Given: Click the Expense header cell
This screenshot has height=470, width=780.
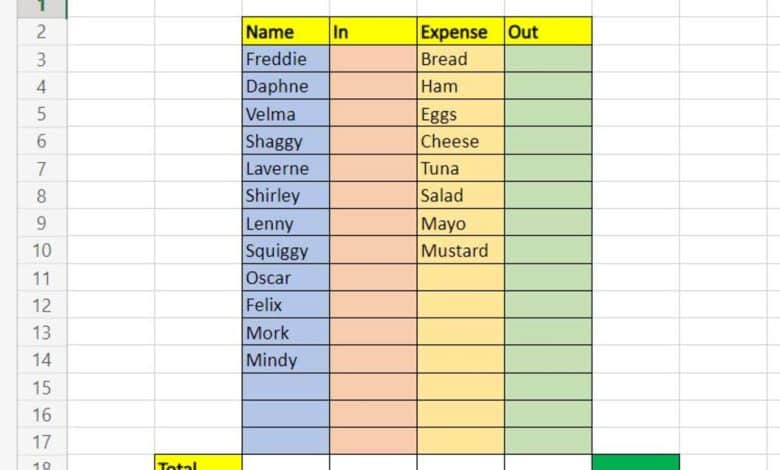Looking at the screenshot, I should click(x=460, y=31).
